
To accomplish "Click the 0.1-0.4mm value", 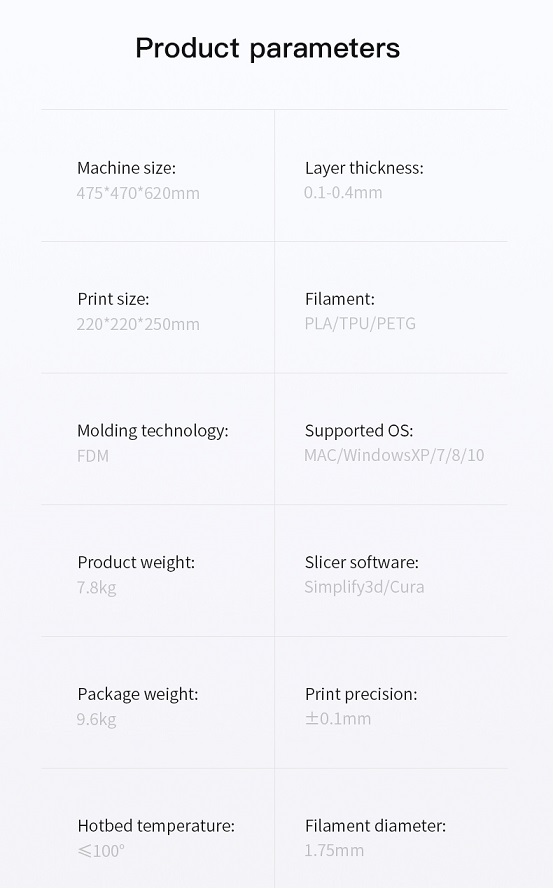I will pyautogui.click(x=343, y=192).
